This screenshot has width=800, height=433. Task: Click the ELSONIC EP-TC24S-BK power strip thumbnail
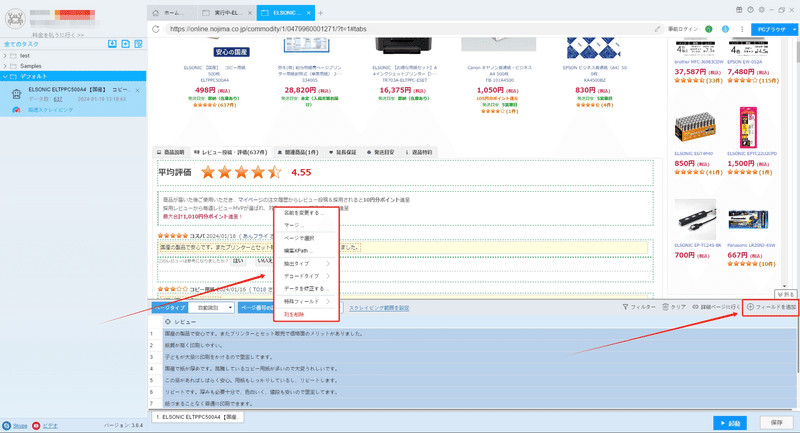pyautogui.click(x=695, y=220)
